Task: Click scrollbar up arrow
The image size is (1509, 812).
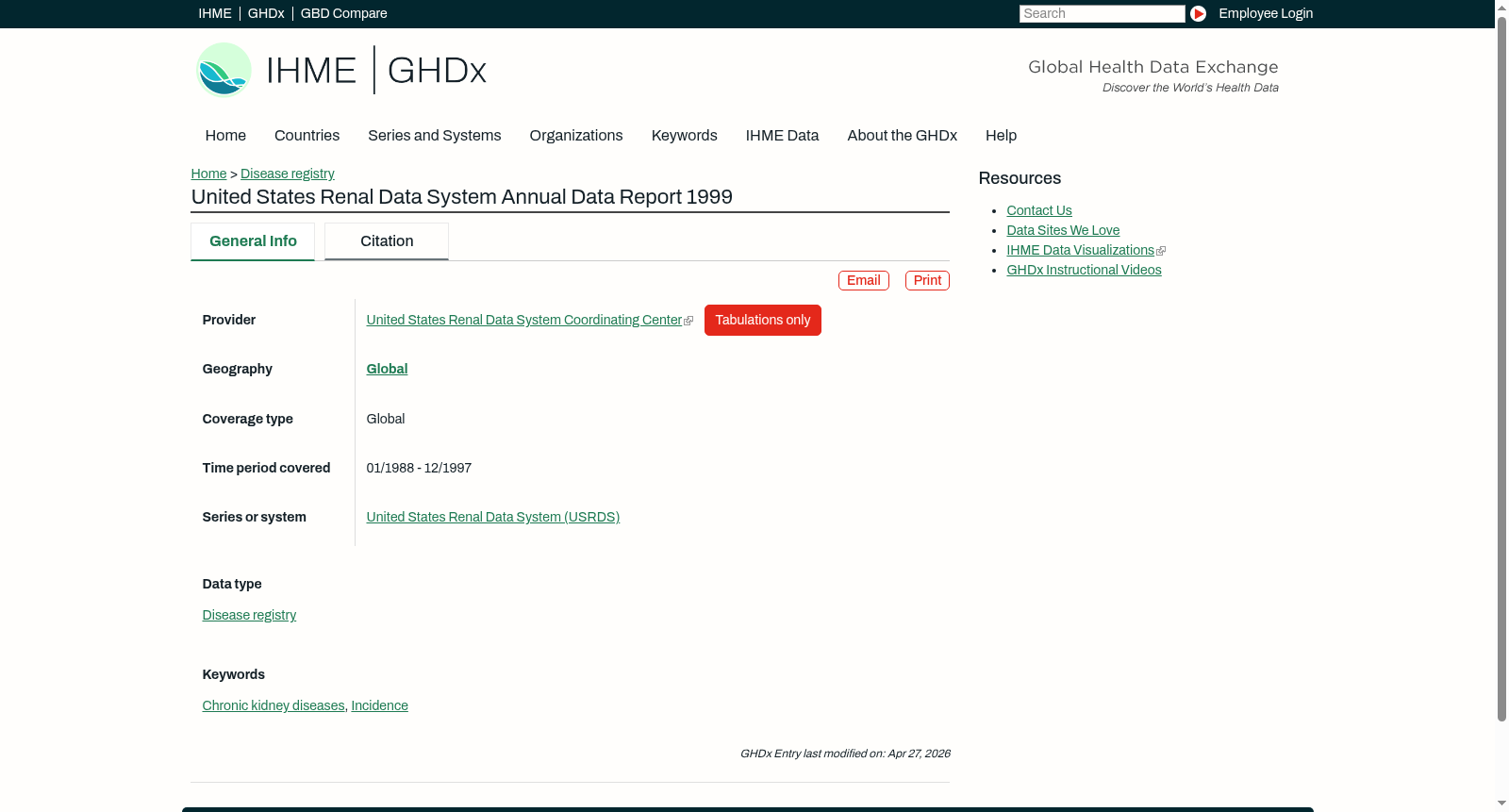Action: click(1501, 7)
